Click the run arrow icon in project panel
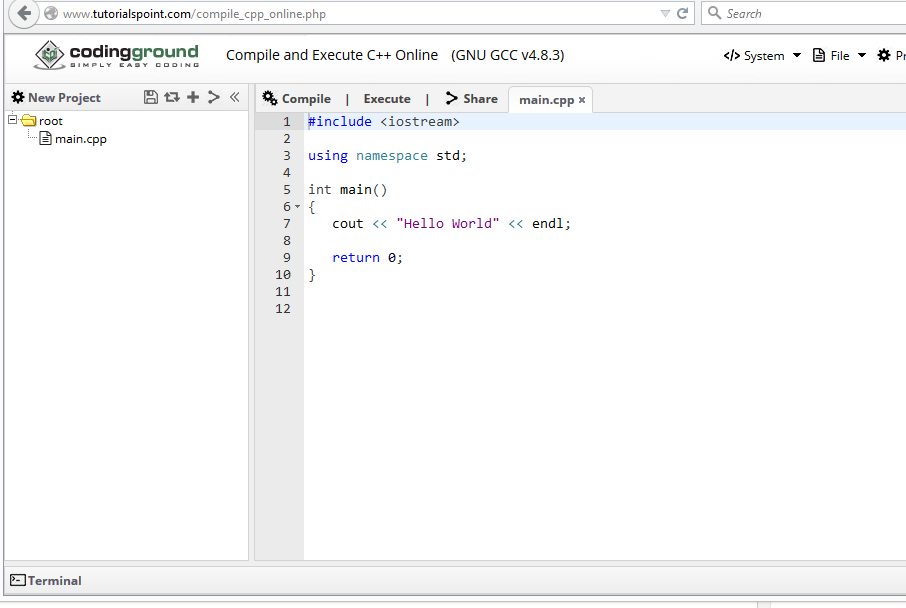Viewport: 906px width, 608px height. click(x=213, y=97)
